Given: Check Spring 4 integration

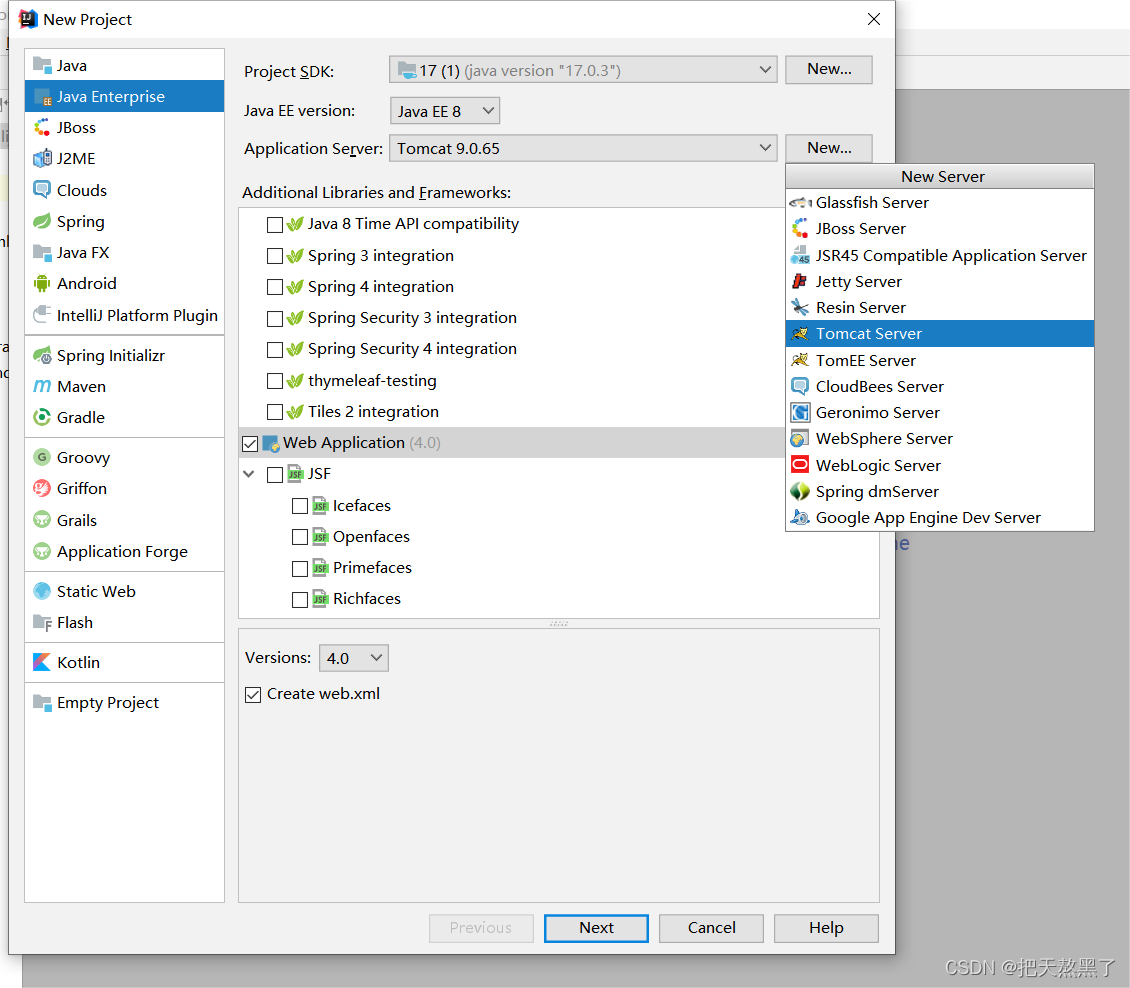Looking at the screenshot, I should tap(275, 287).
